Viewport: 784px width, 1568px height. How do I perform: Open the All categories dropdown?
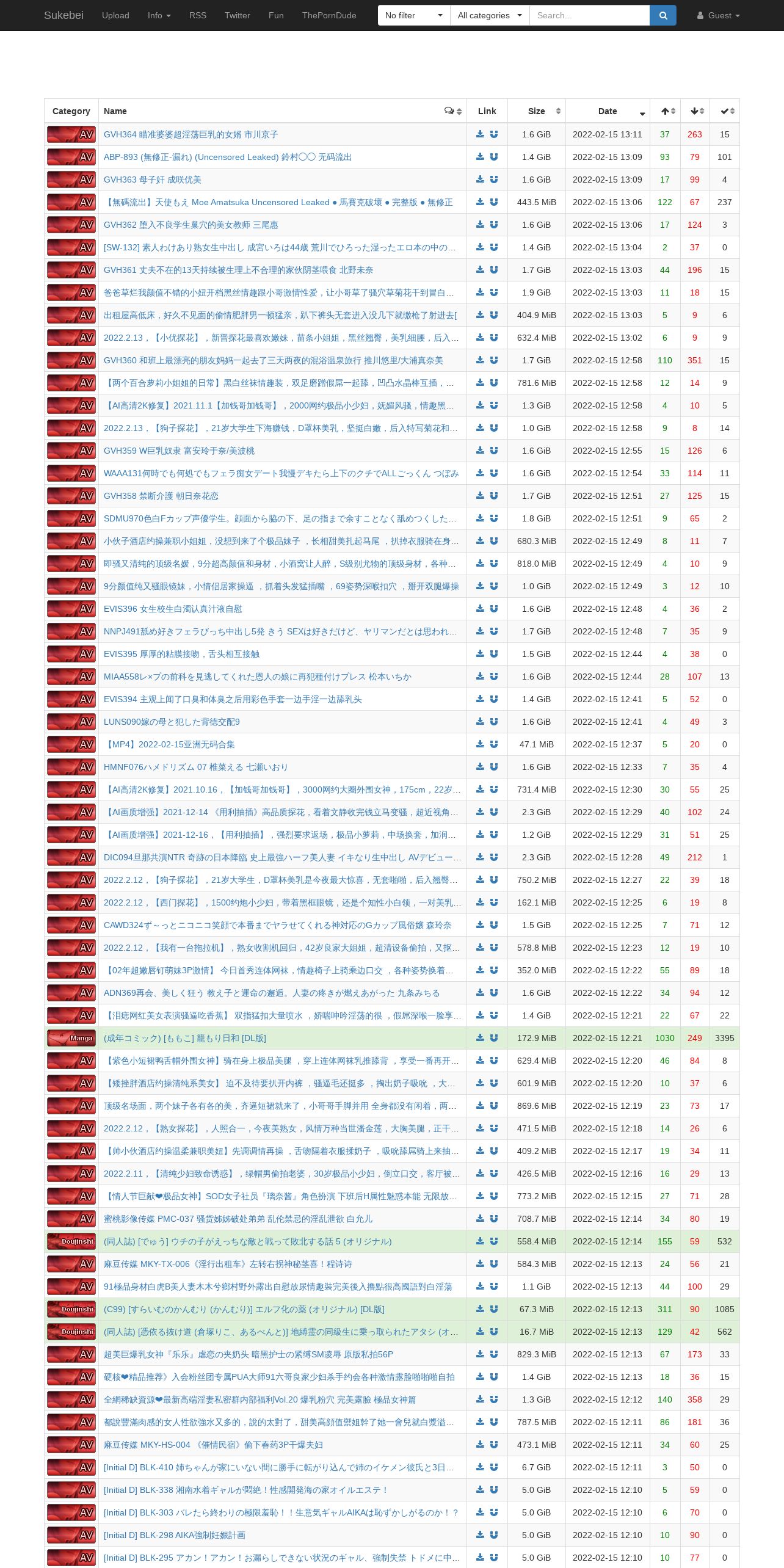point(490,15)
